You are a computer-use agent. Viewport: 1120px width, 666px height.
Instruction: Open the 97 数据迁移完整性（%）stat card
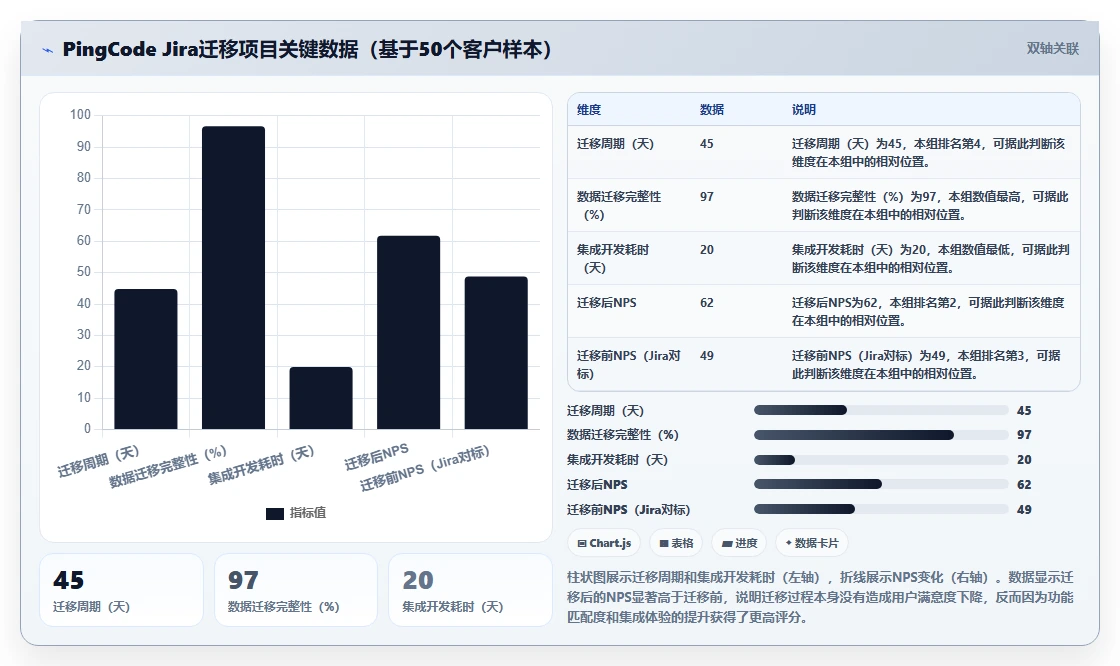point(296,590)
